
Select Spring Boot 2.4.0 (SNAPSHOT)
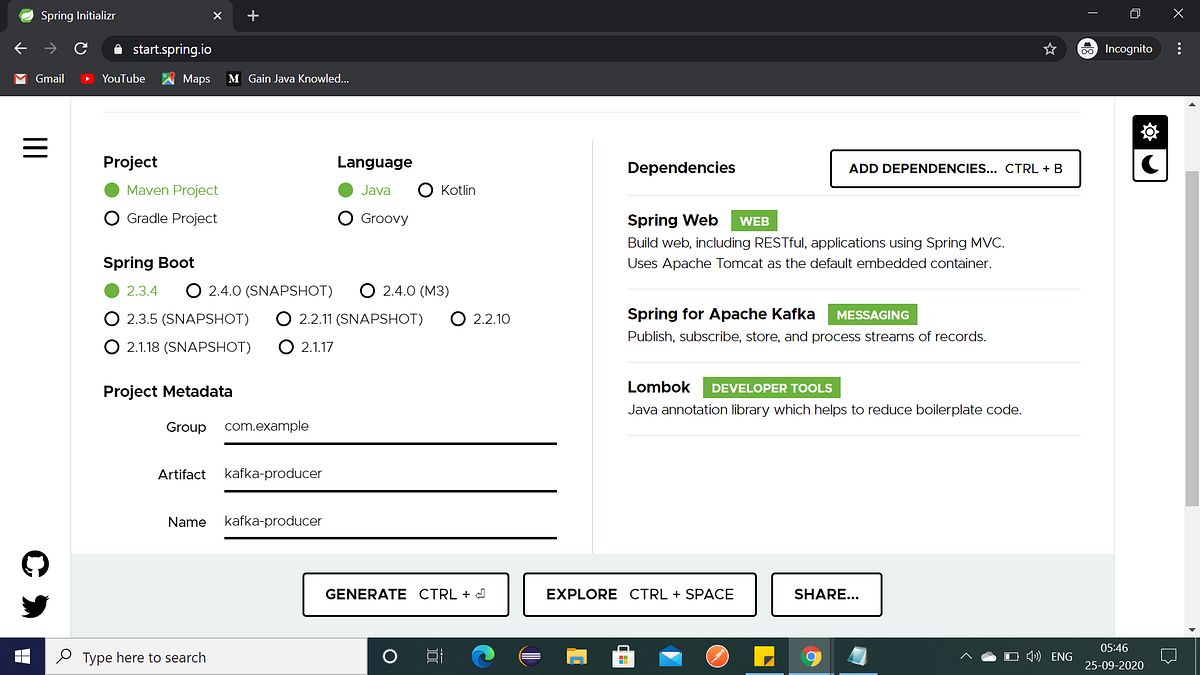pyautogui.click(x=259, y=291)
